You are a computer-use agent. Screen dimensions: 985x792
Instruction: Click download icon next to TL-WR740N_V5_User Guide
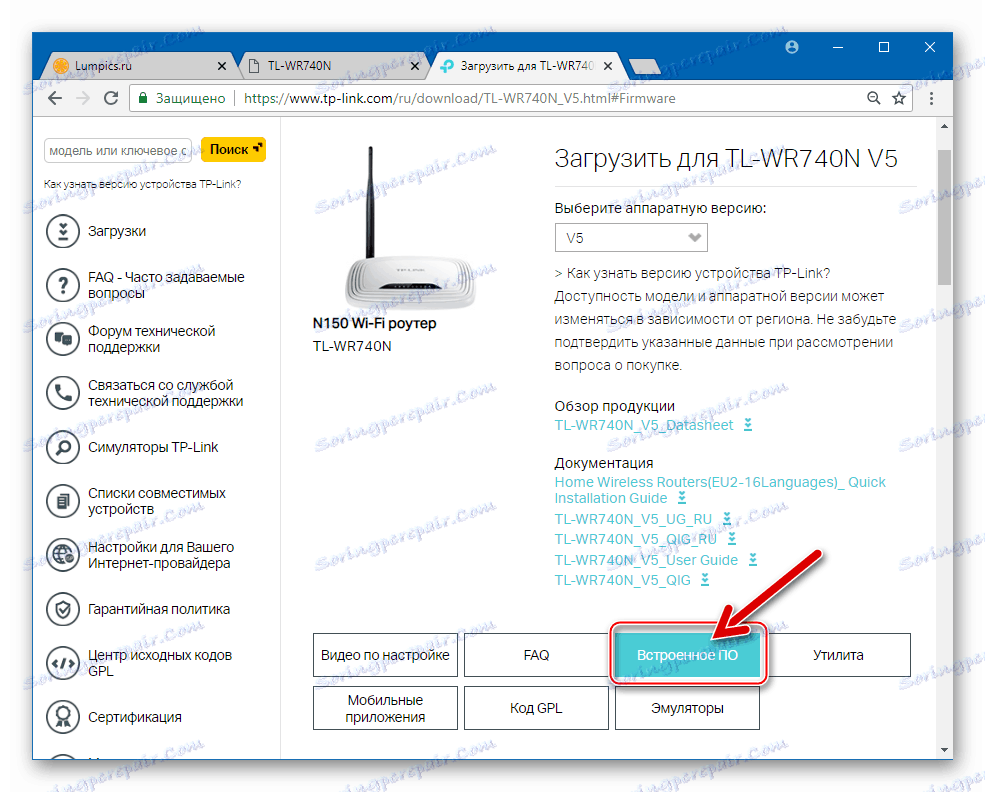coord(753,560)
